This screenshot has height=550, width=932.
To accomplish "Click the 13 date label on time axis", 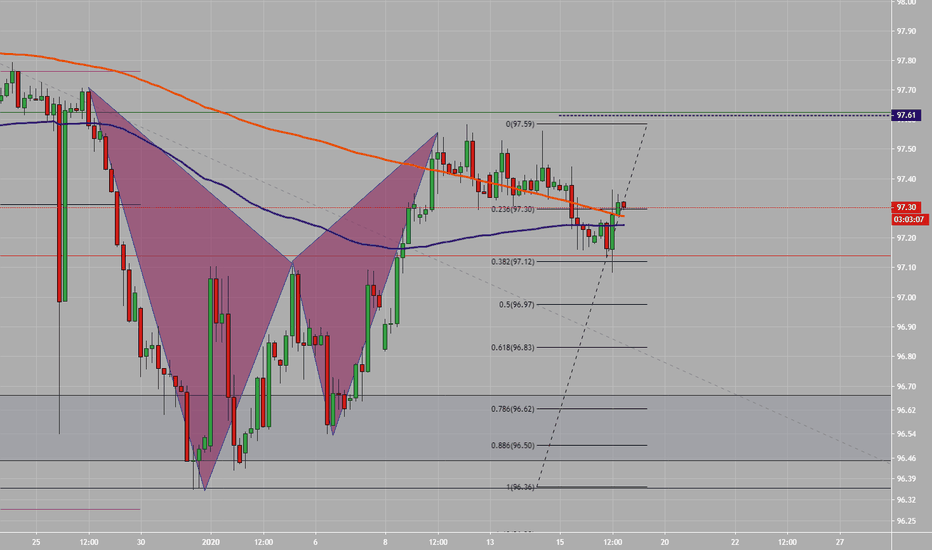I will [490, 542].
